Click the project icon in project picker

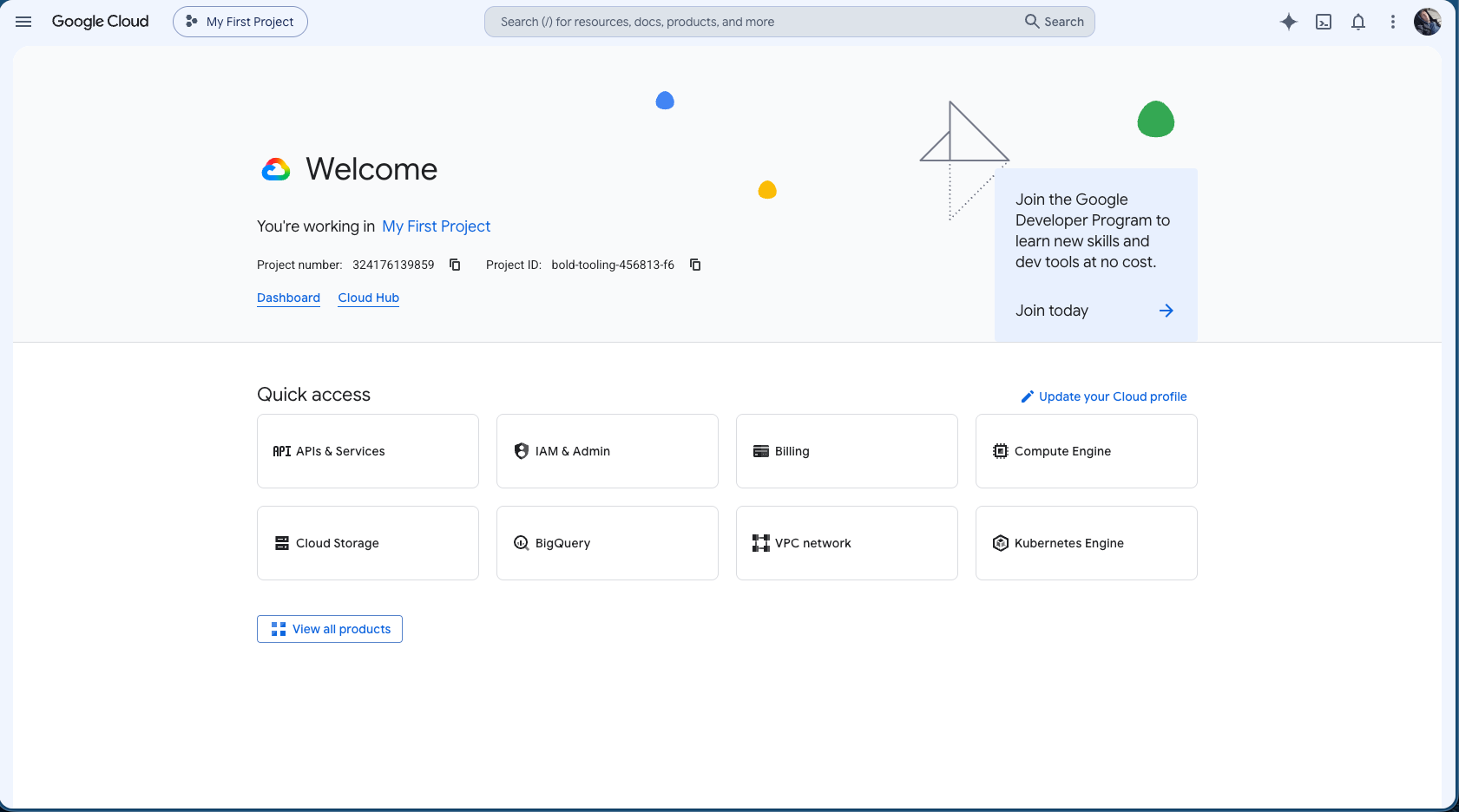[x=192, y=22]
